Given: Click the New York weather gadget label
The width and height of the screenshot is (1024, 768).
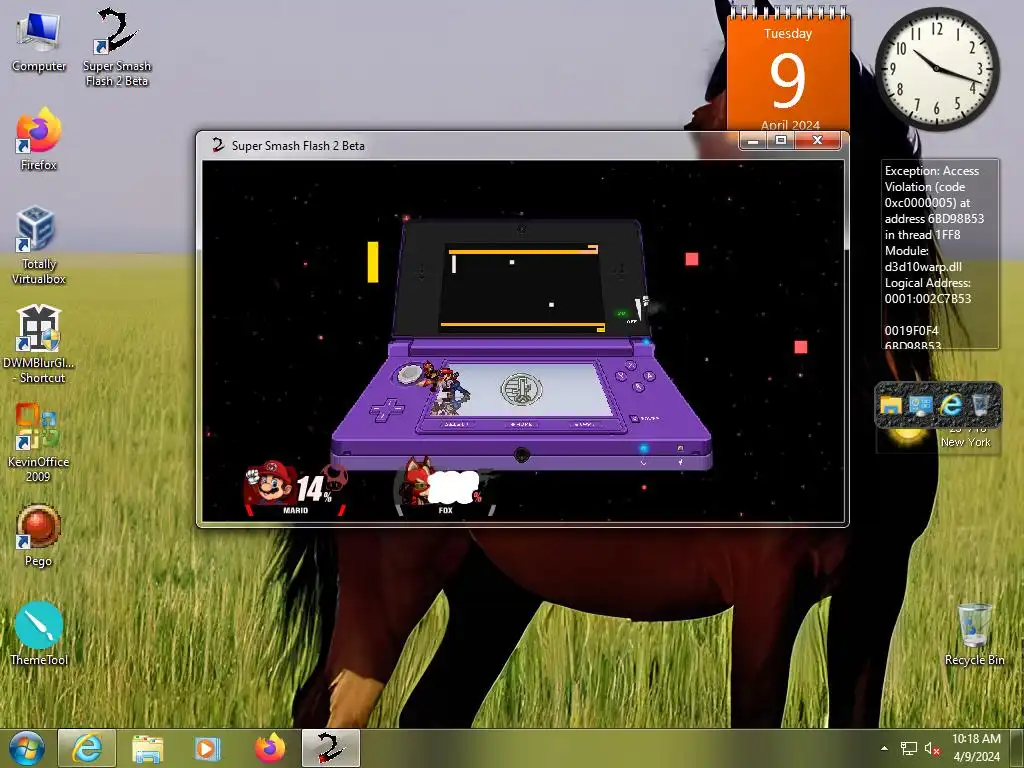Looking at the screenshot, I should click(x=965, y=442).
